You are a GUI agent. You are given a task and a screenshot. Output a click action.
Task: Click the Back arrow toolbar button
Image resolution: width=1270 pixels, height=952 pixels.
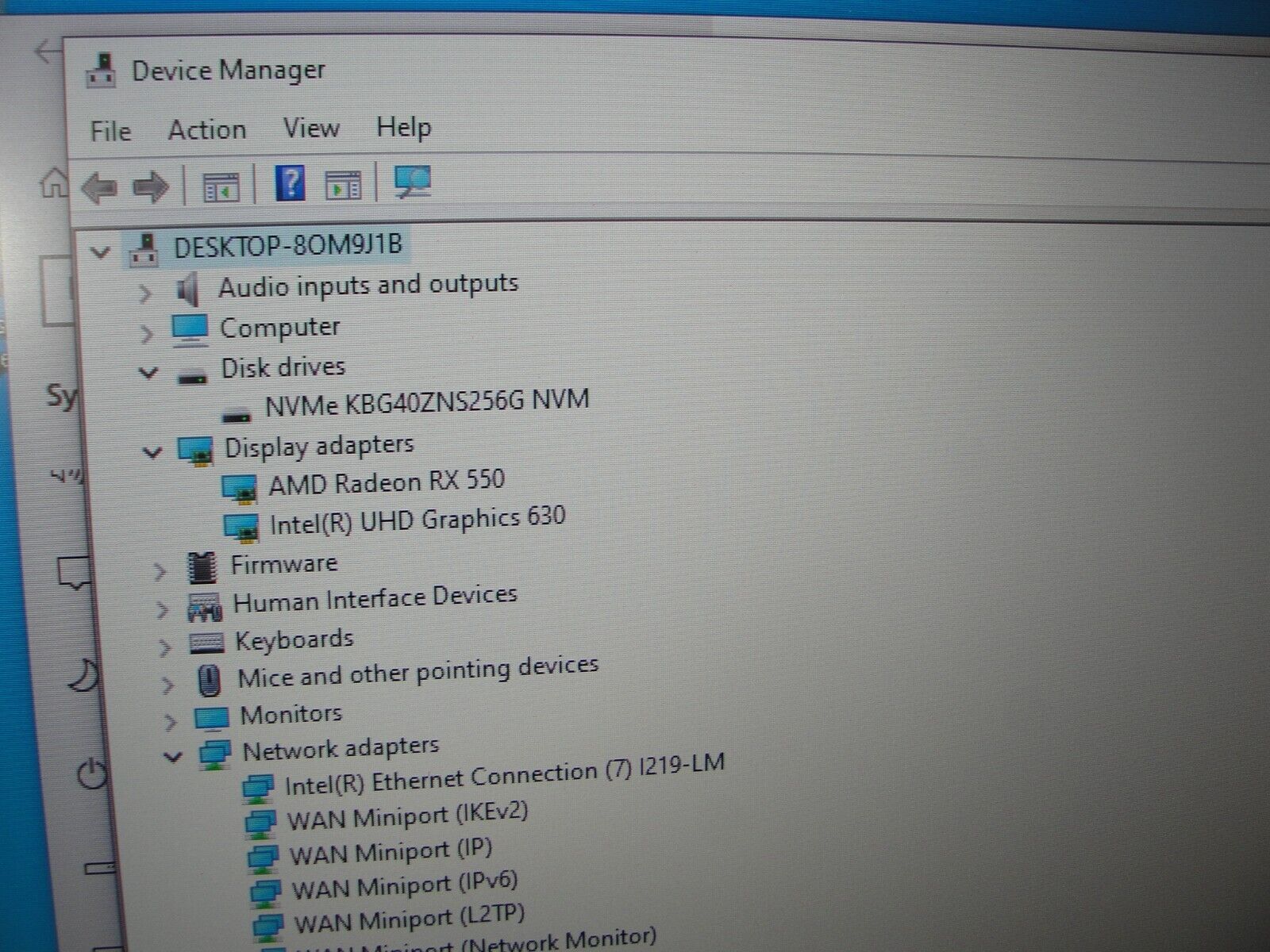[x=99, y=188]
